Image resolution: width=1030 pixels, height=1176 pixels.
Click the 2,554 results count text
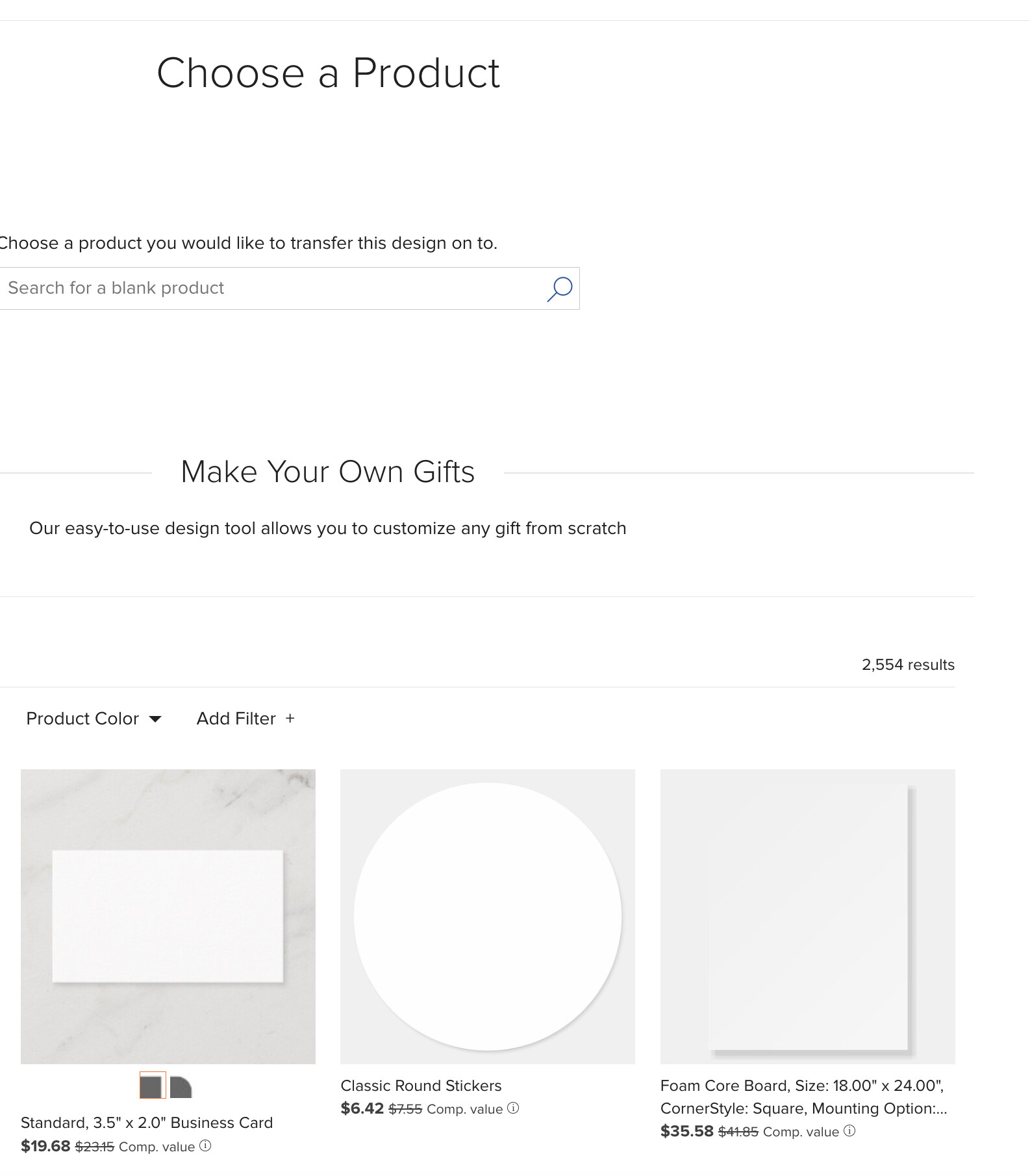click(x=908, y=665)
